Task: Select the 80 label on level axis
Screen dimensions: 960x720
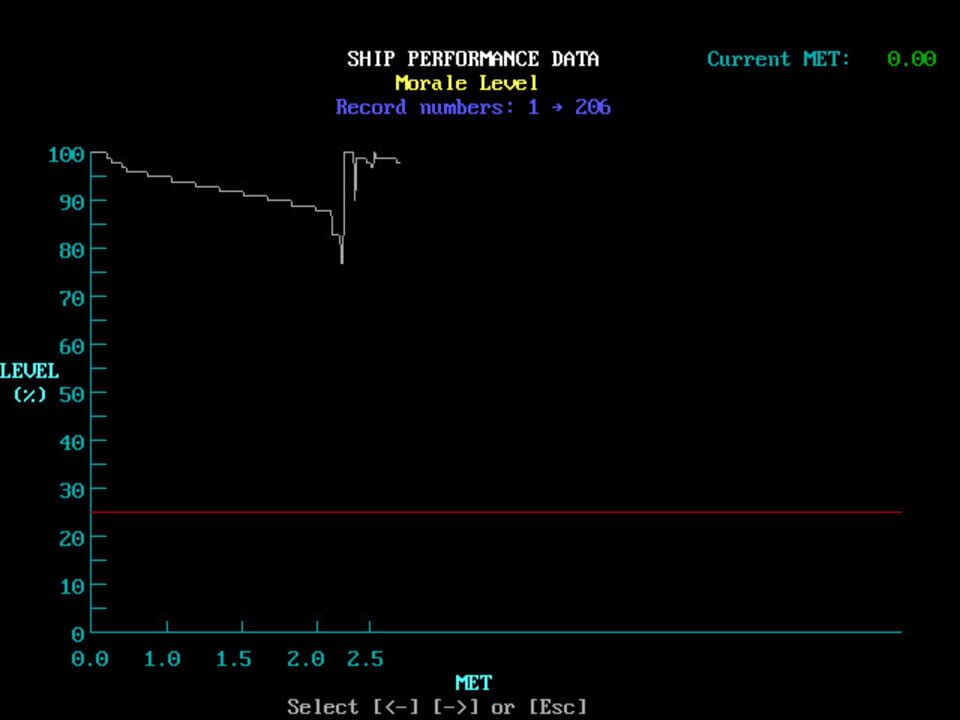Action: 69,249
